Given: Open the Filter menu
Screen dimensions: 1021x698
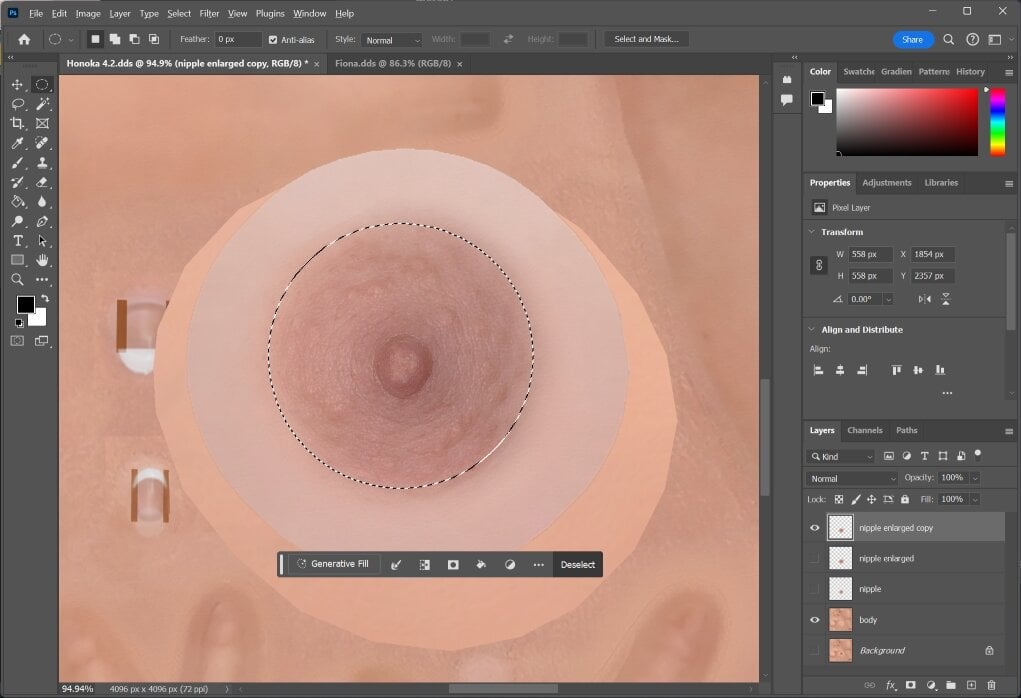Looking at the screenshot, I should tap(209, 13).
